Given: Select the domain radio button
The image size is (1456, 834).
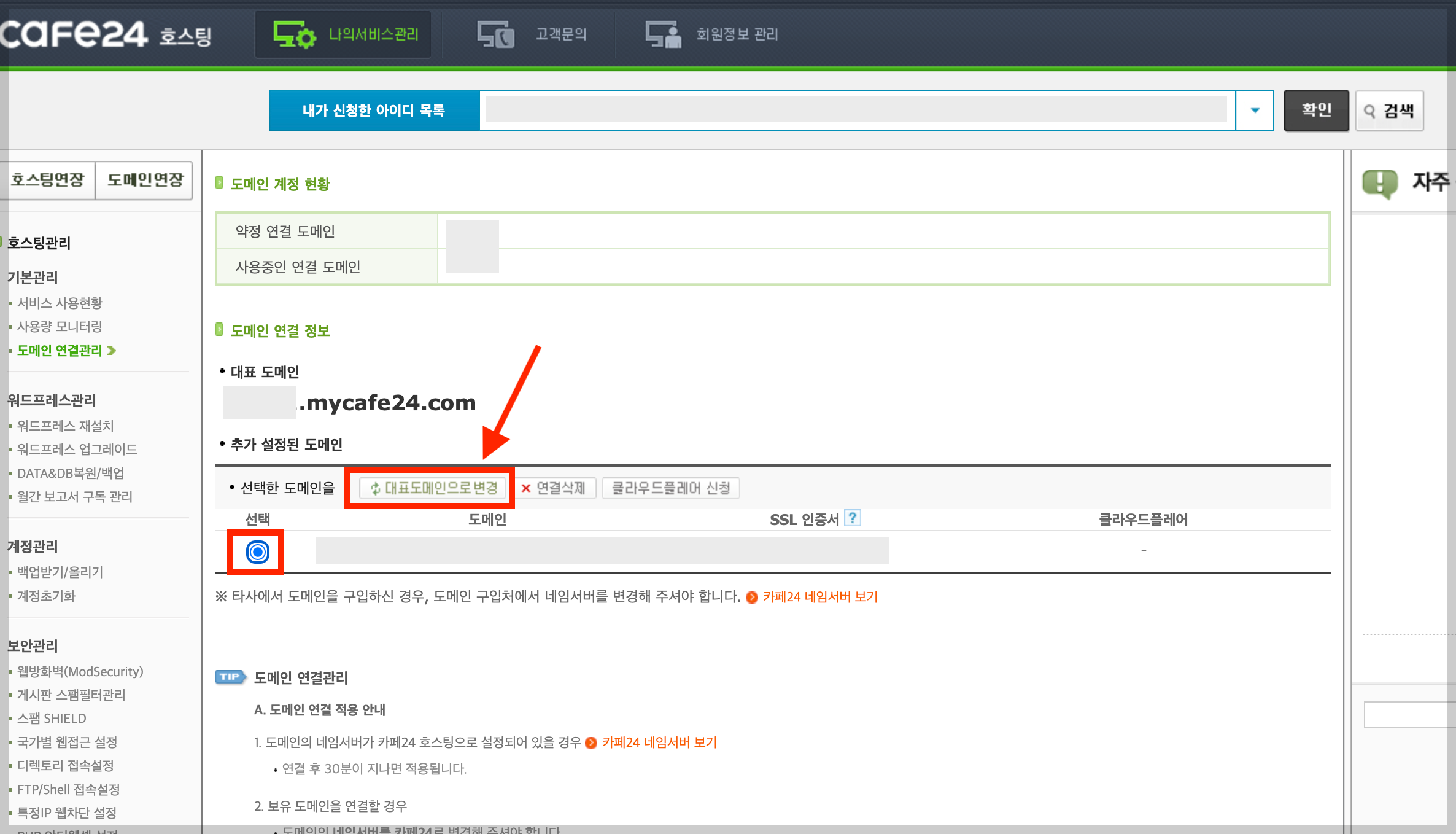Looking at the screenshot, I should (257, 552).
